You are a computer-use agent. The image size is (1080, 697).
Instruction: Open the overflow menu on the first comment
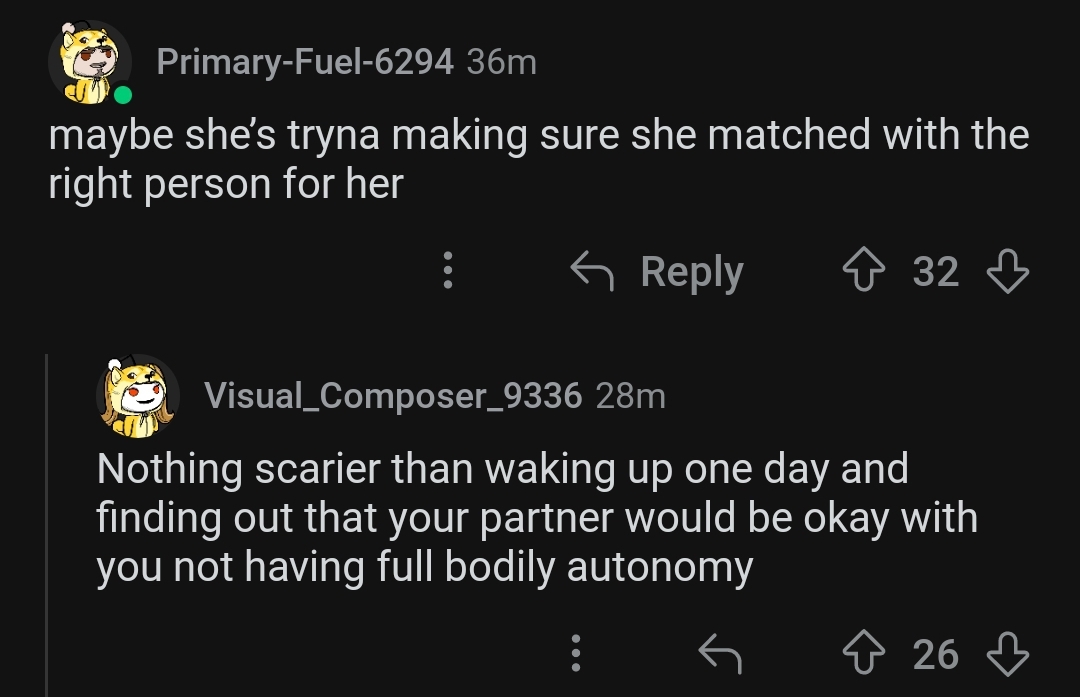pos(449,270)
